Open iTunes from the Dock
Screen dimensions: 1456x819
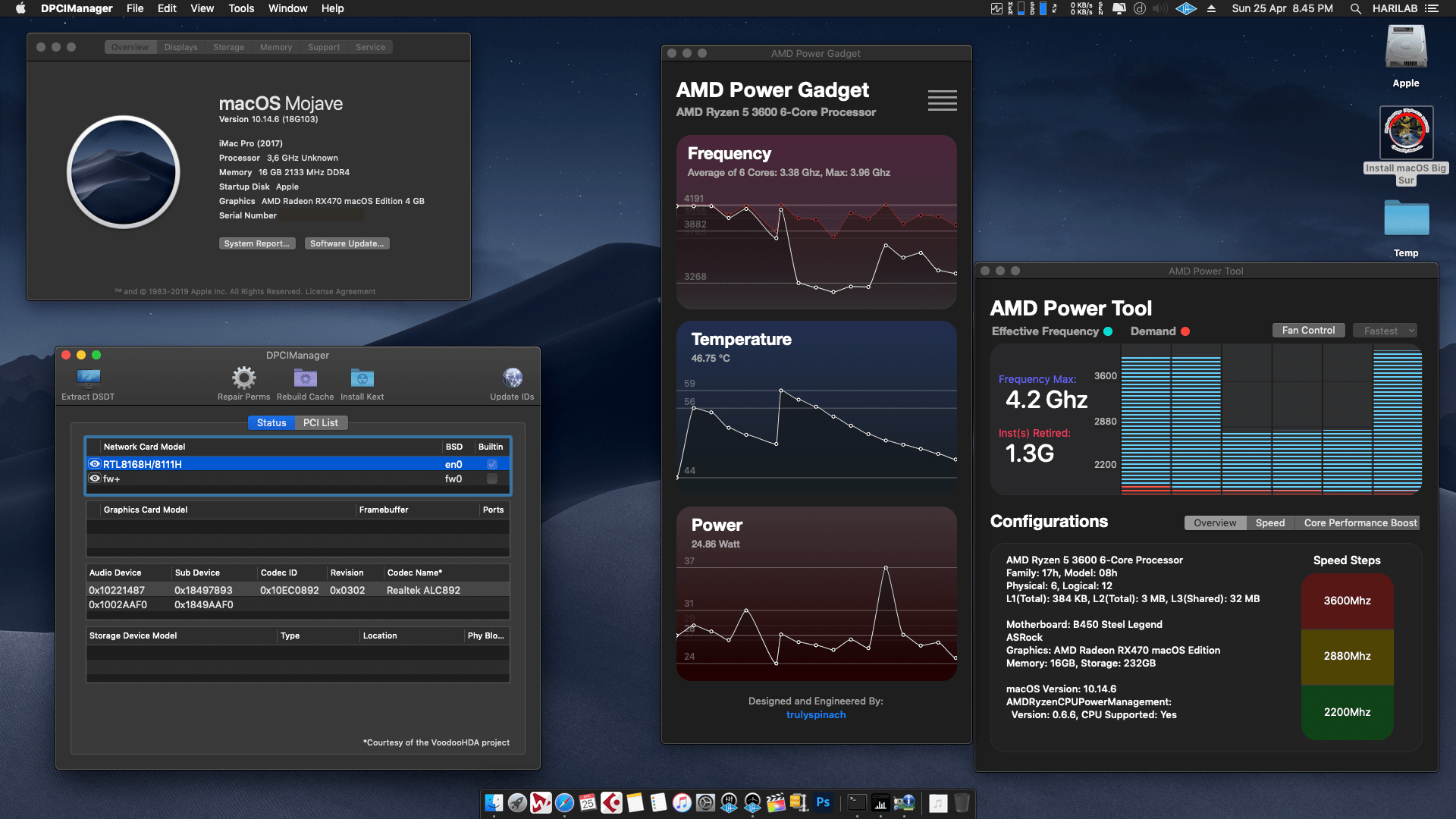pyautogui.click(x=682, y=802)
